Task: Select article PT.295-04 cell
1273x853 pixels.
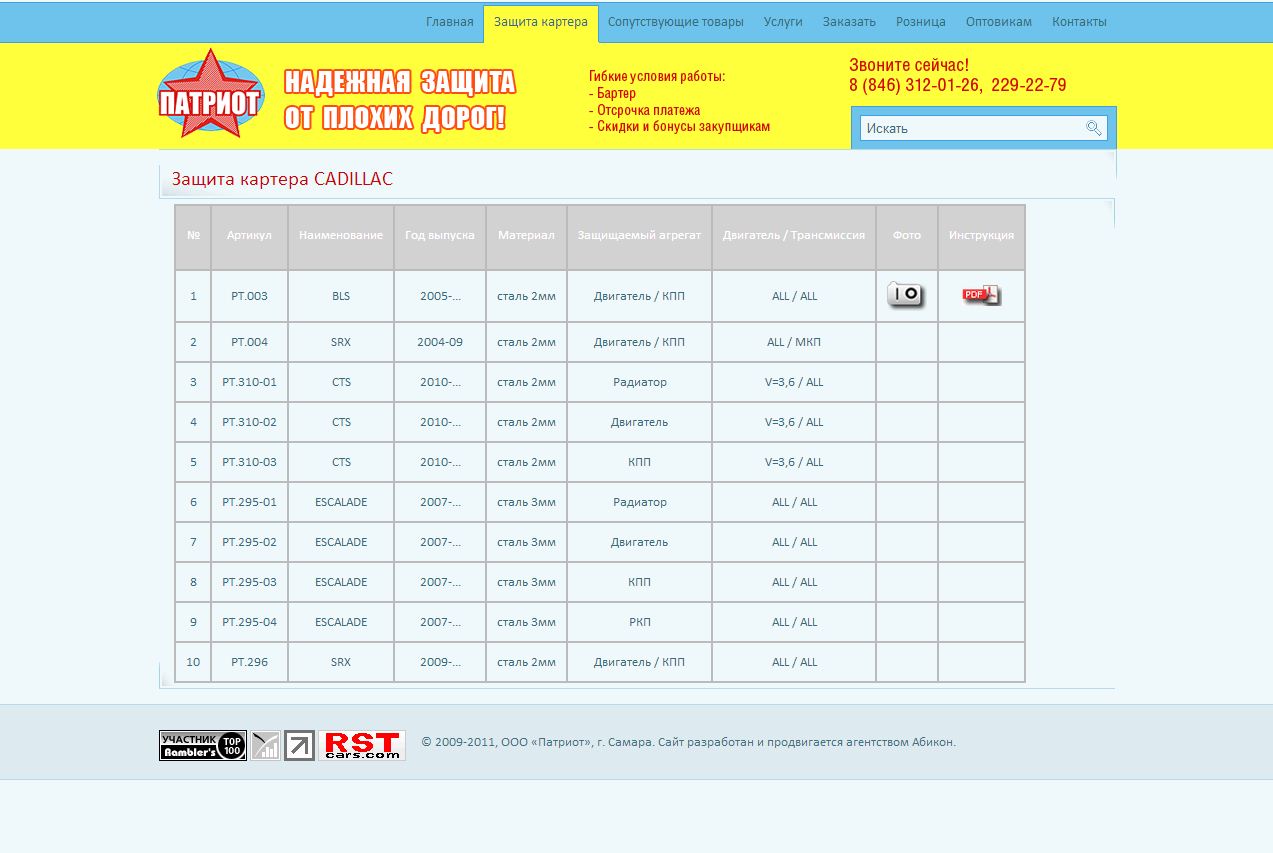Action: coord(249,622)
